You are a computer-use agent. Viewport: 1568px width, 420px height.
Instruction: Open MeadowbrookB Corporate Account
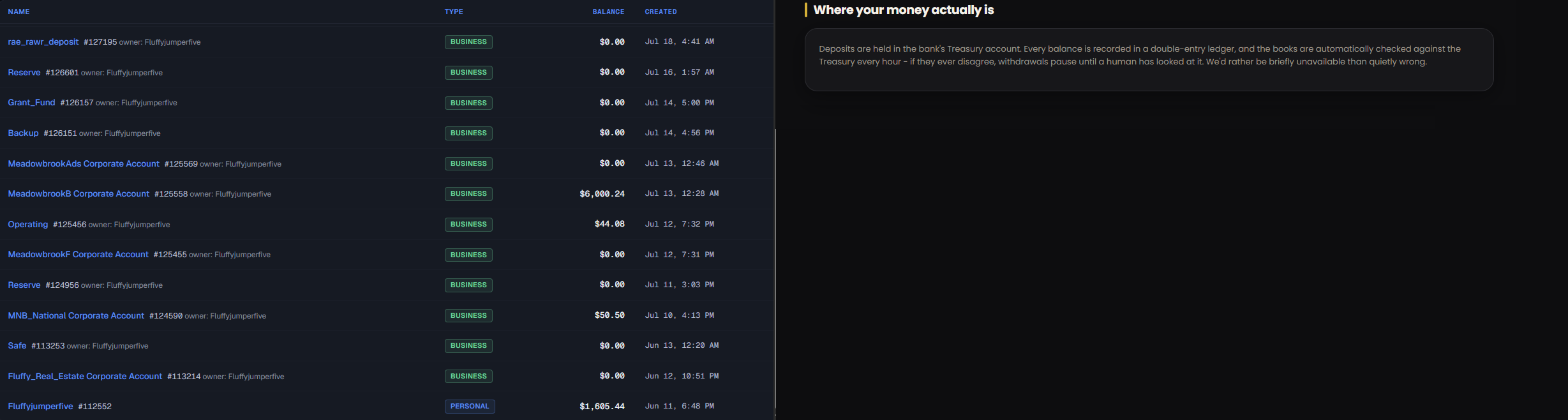click(78, 194)
